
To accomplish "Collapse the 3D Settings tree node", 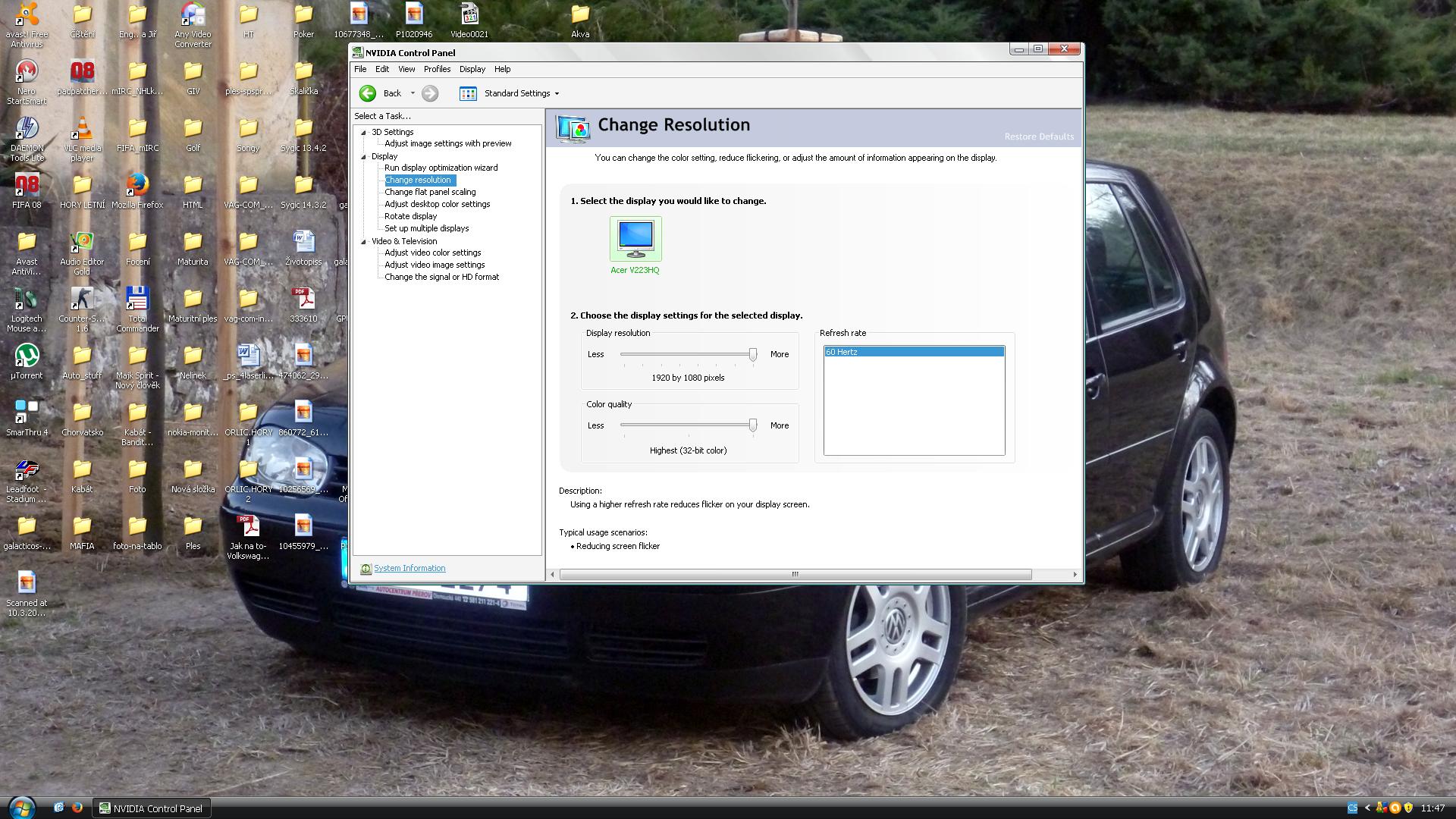I will (363, 133).
